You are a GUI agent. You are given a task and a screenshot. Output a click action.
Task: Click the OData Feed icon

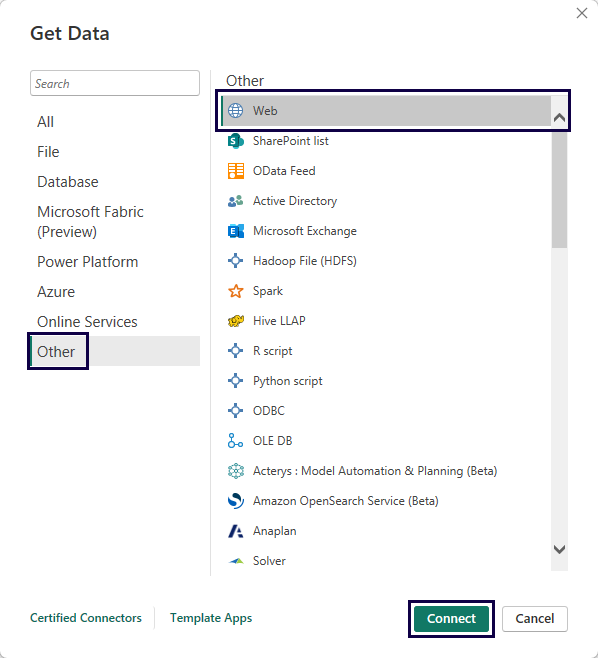point(235,171)
